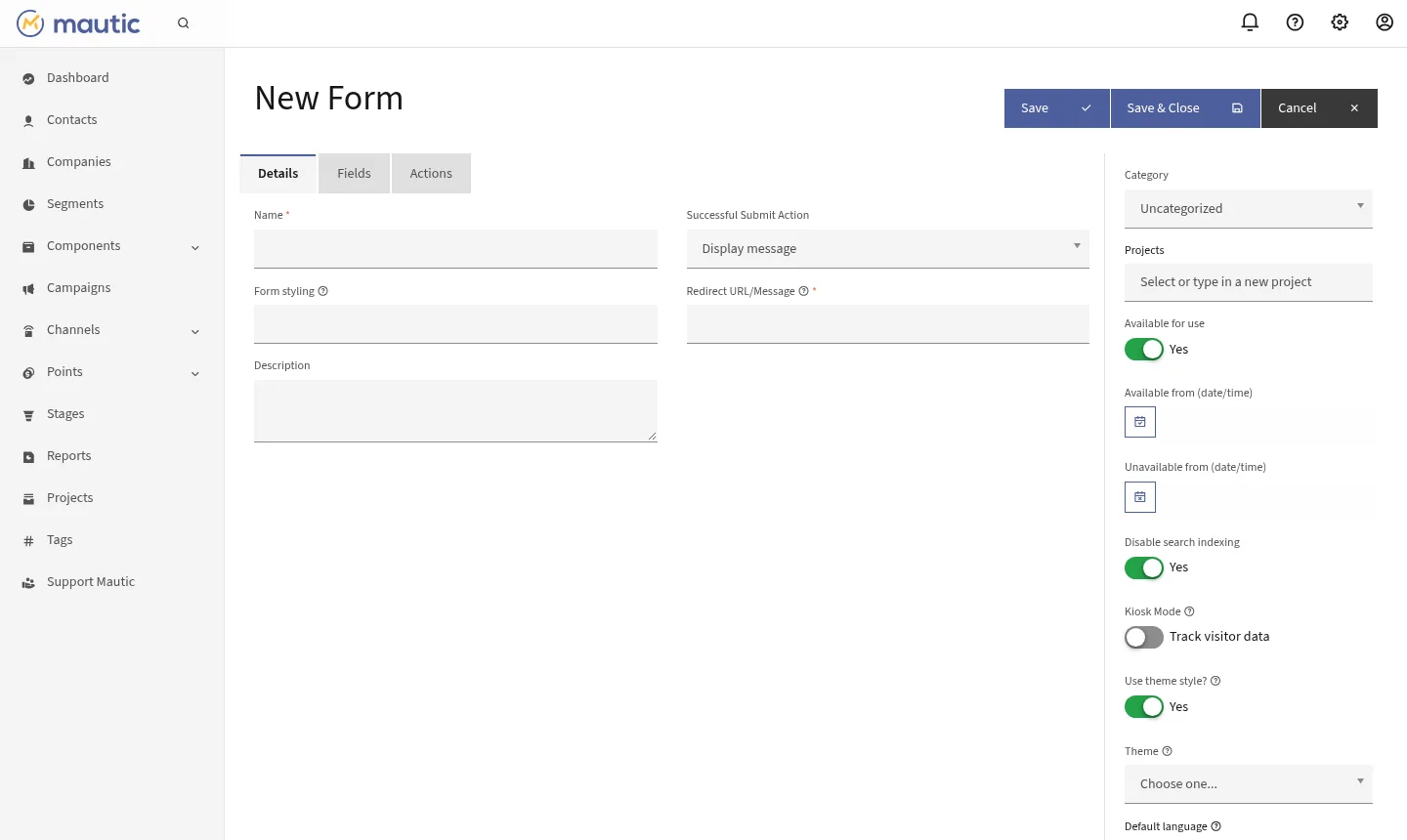This screenshot has height=840, width=1407.
Task: Click the Theme help icon
Action: click(1168, 751)
